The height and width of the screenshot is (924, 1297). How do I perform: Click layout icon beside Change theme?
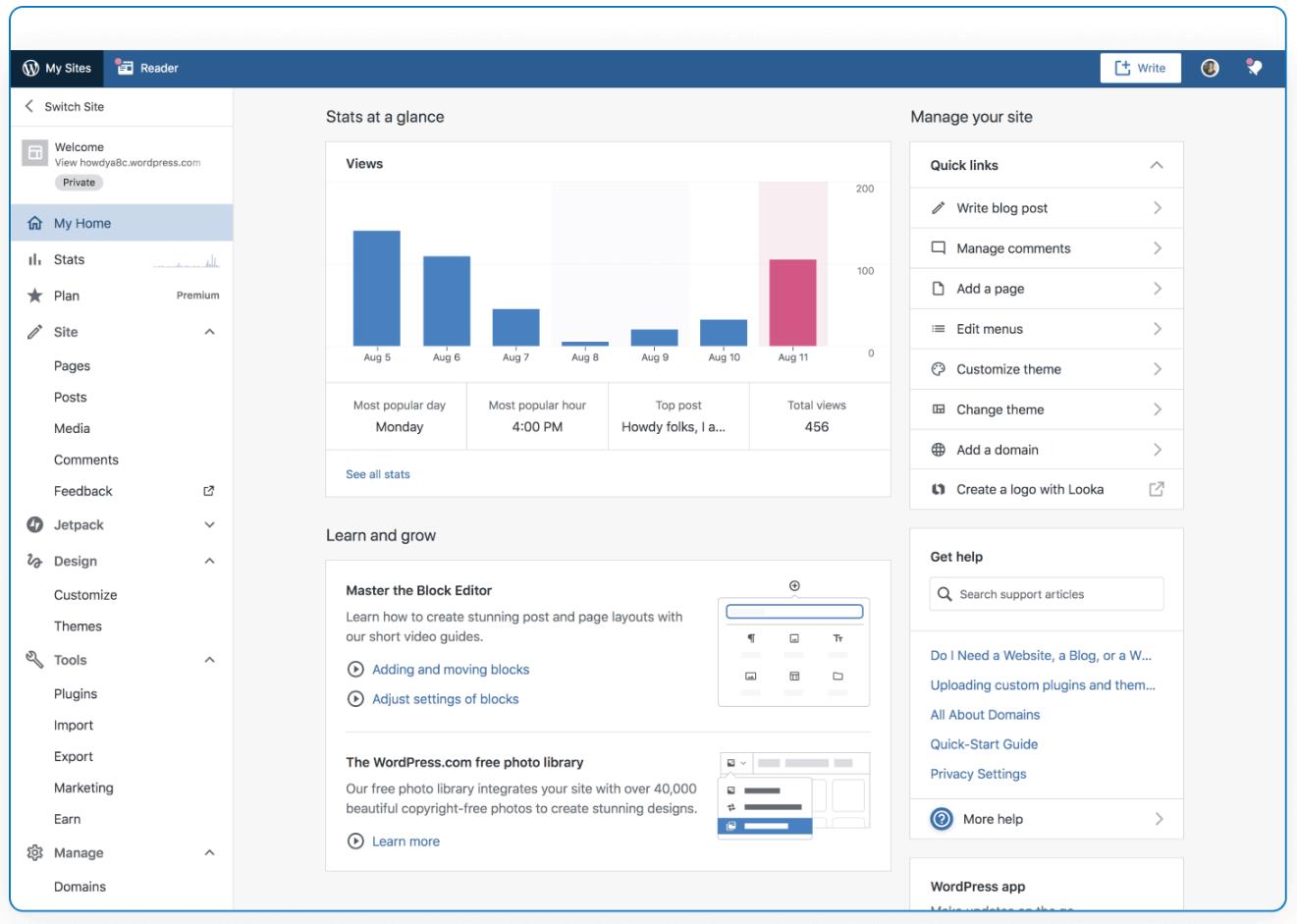pyautogui.click(x=938, y=409)
